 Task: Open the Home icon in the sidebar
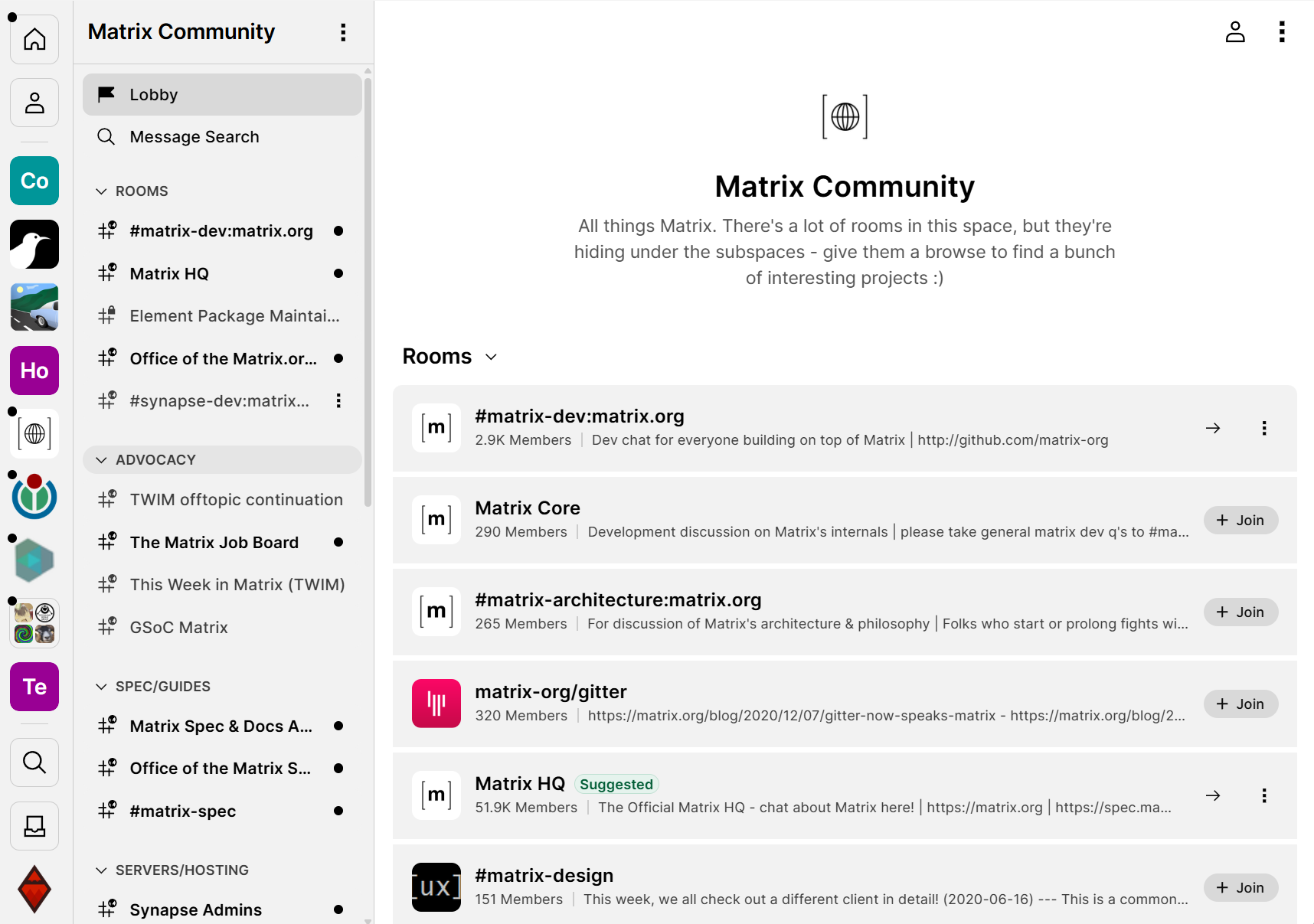pos(34,39)
